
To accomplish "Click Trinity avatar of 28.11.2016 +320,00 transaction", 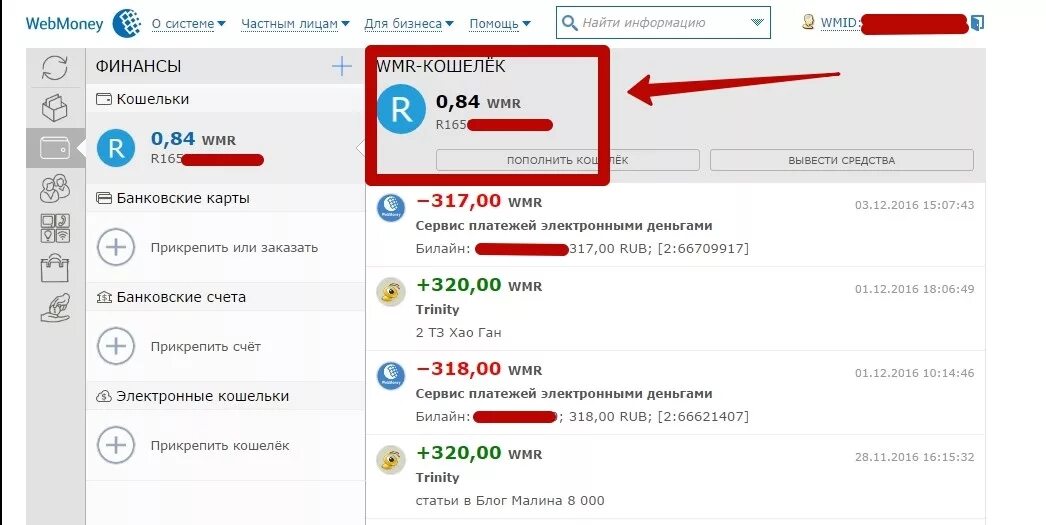I will 391,460.
